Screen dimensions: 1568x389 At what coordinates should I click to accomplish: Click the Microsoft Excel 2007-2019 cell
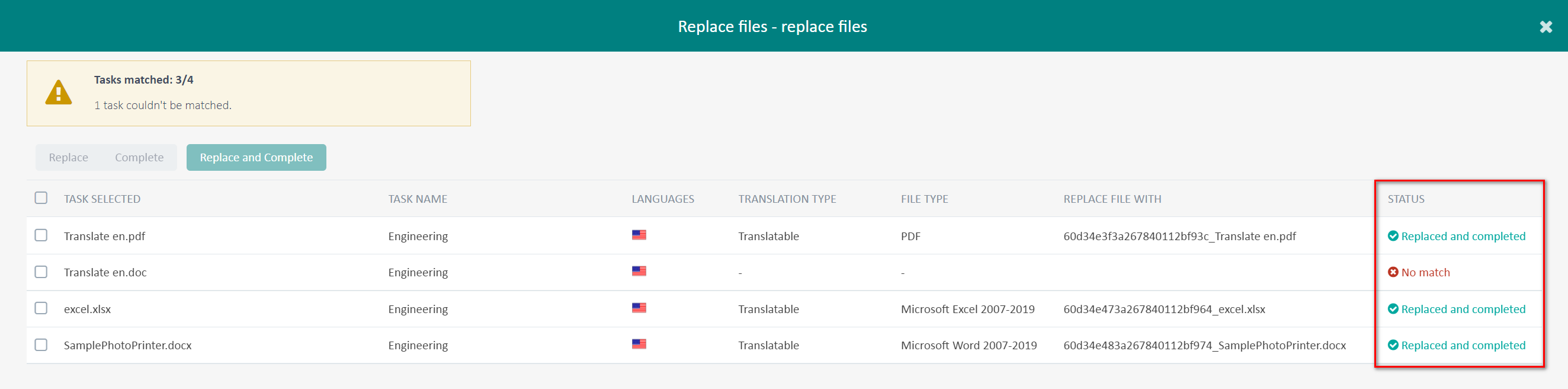(968, 309)
